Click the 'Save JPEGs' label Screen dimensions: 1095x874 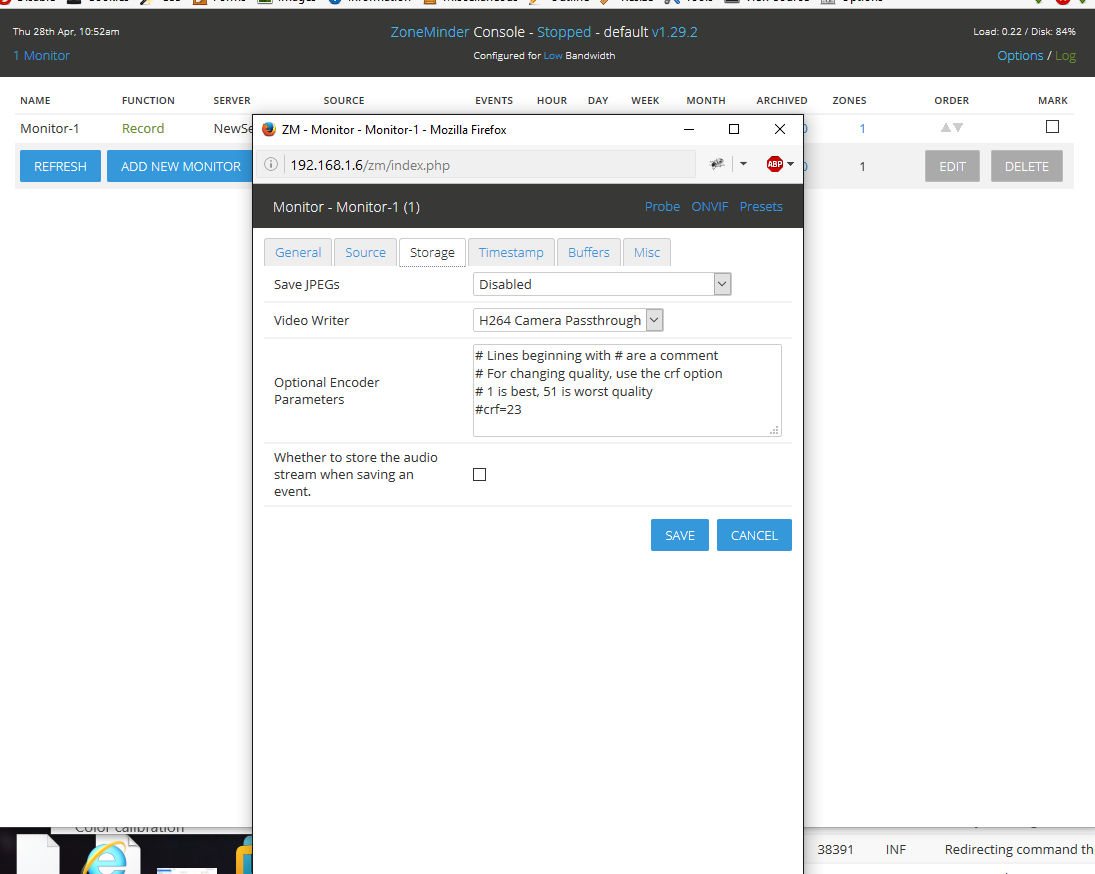[x=307, y=285]
